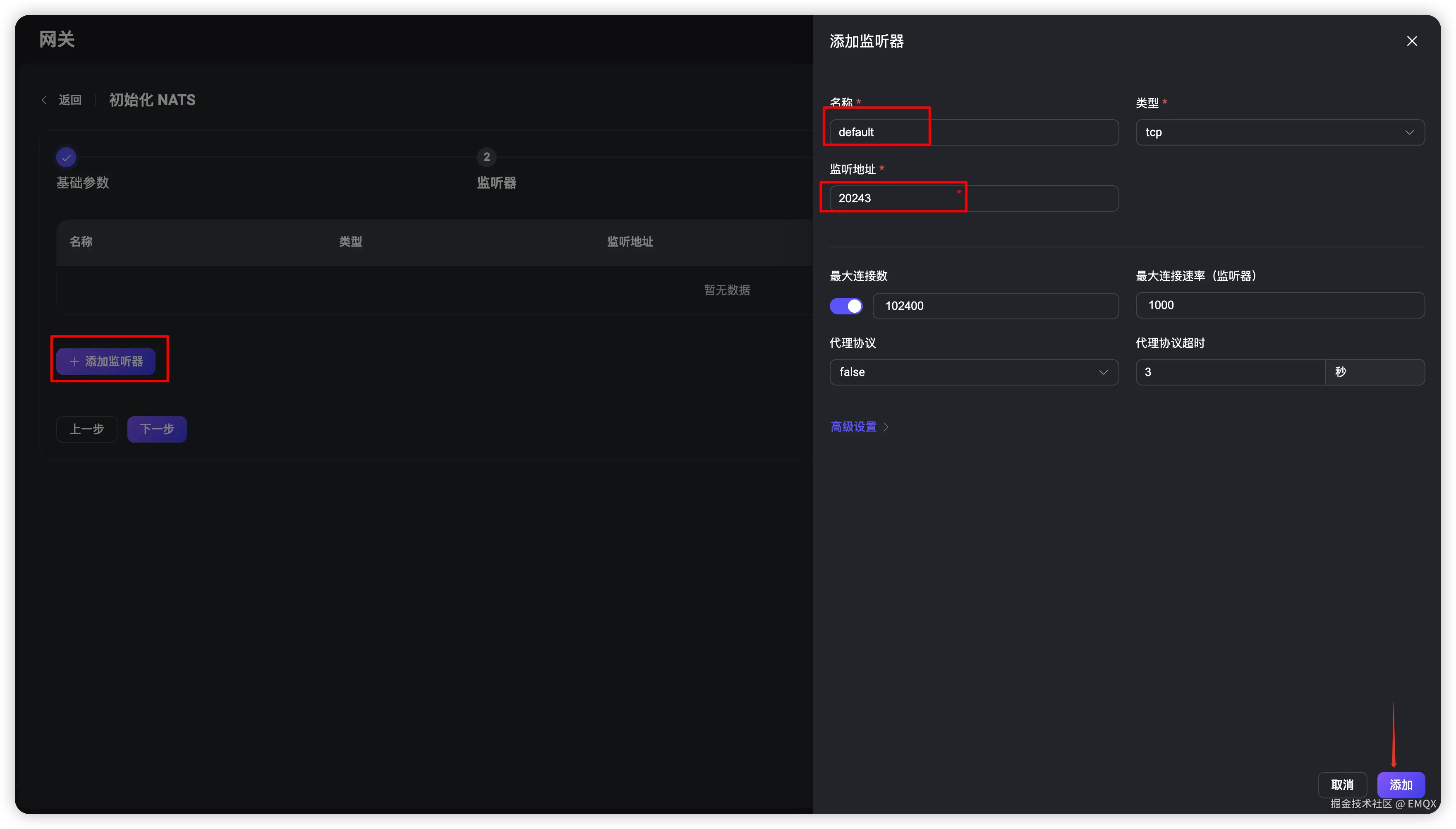Click the 添加监听器 button

[x=106, y=362]
